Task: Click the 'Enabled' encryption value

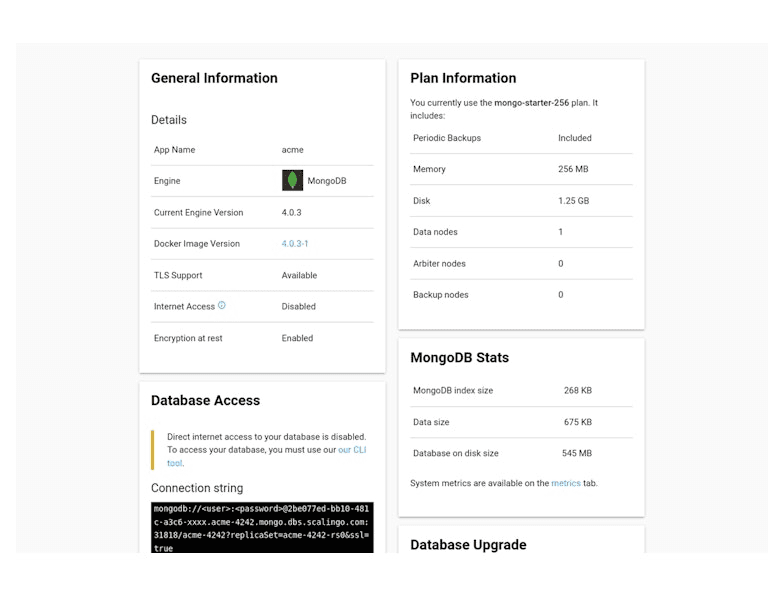Action: (297, 338)
